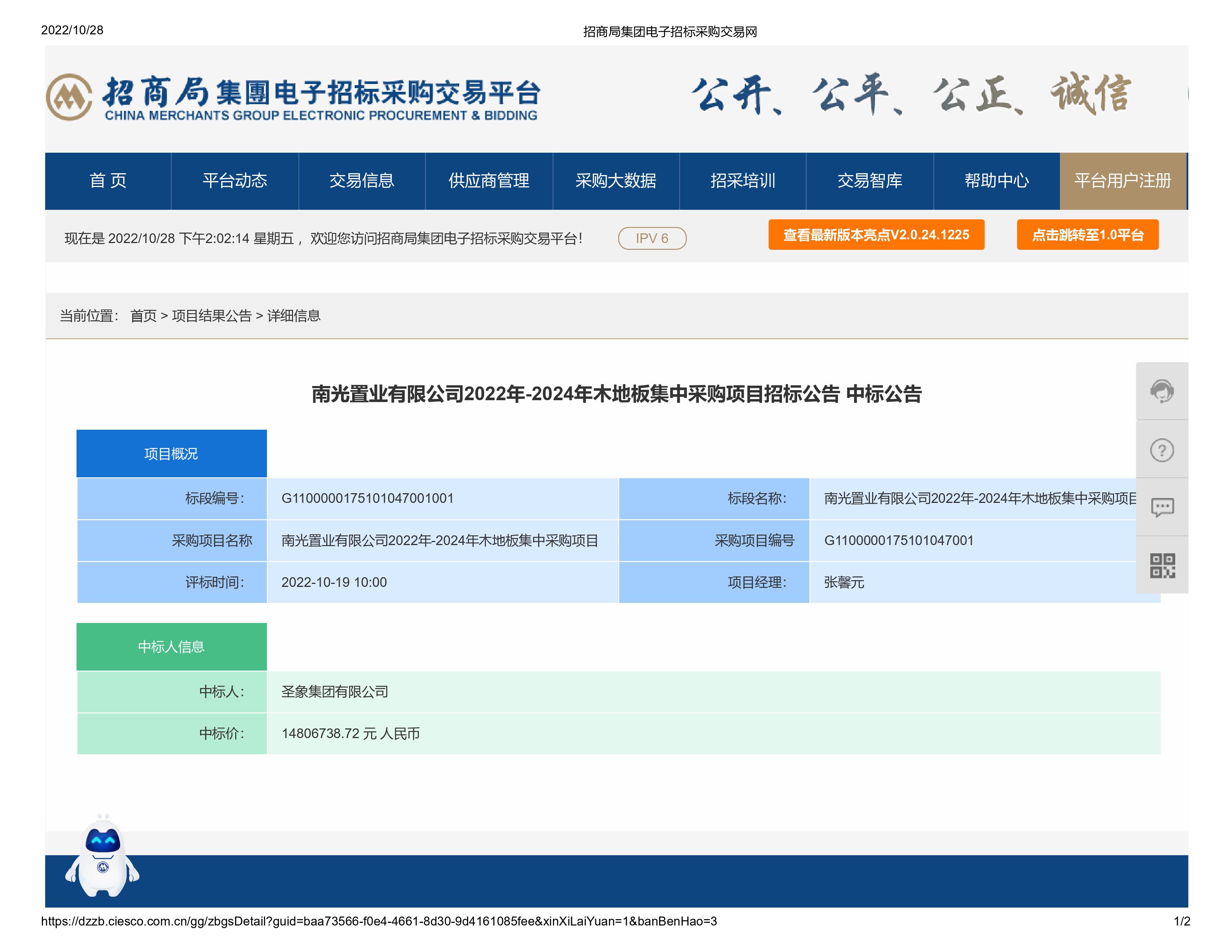Open the 供应商管理 menu item
Screen dimensions: 1232x952
[x=489, y=180]
